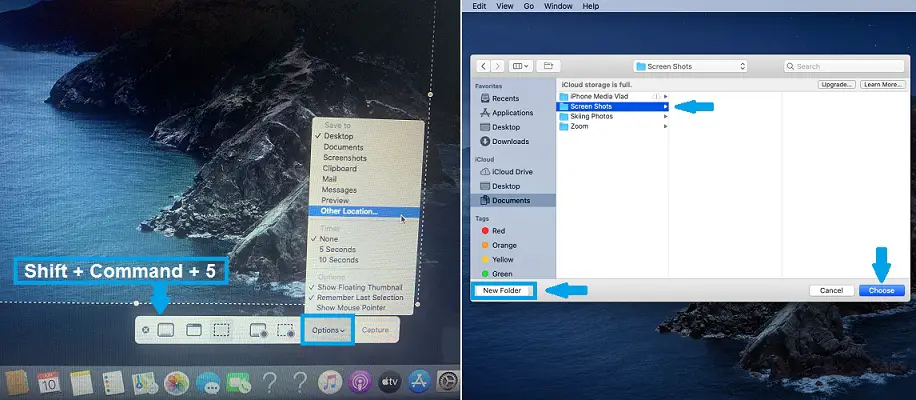The width and height of the screenshot is (916, 400).
Task: Select Record Selected Portion icon
Action: (285, 330)
